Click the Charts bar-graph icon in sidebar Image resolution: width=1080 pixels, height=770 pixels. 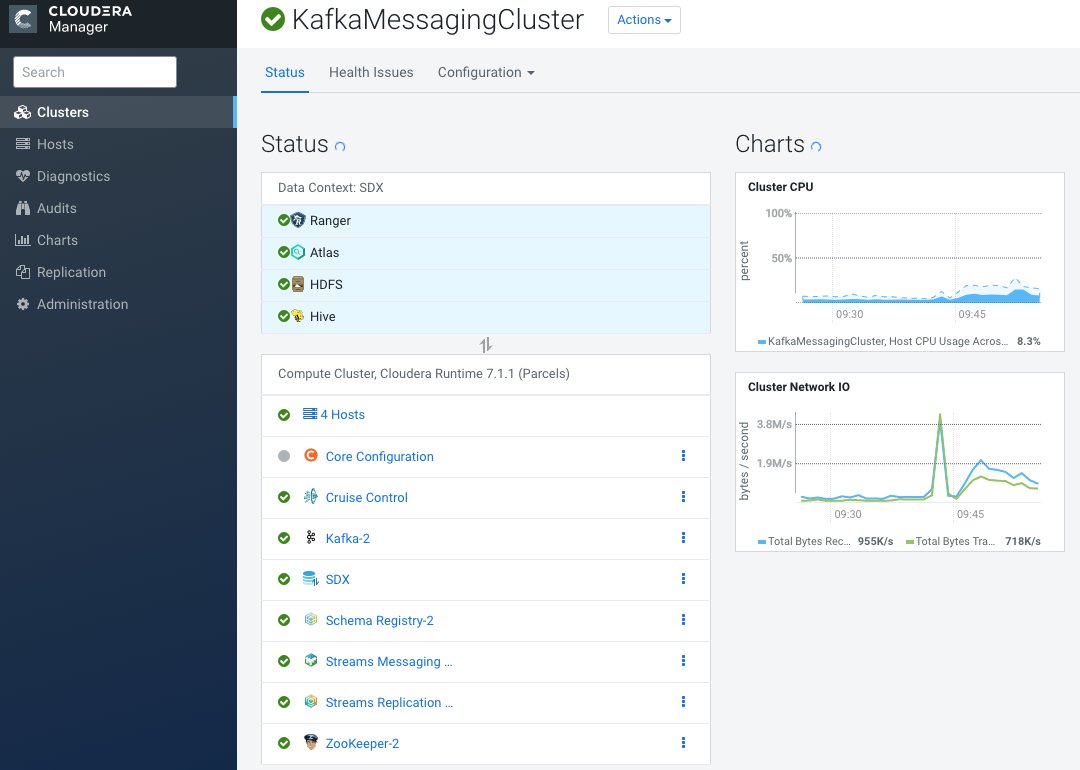click(x=23, y=240)
